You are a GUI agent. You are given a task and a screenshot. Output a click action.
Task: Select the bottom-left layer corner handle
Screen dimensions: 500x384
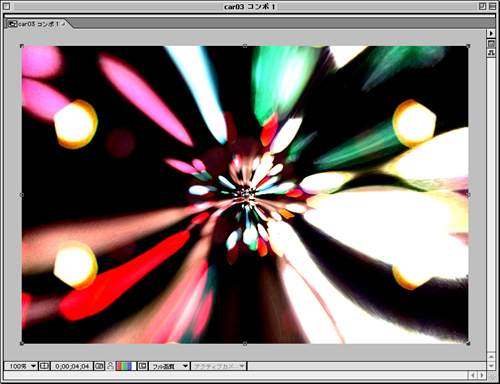22,343
